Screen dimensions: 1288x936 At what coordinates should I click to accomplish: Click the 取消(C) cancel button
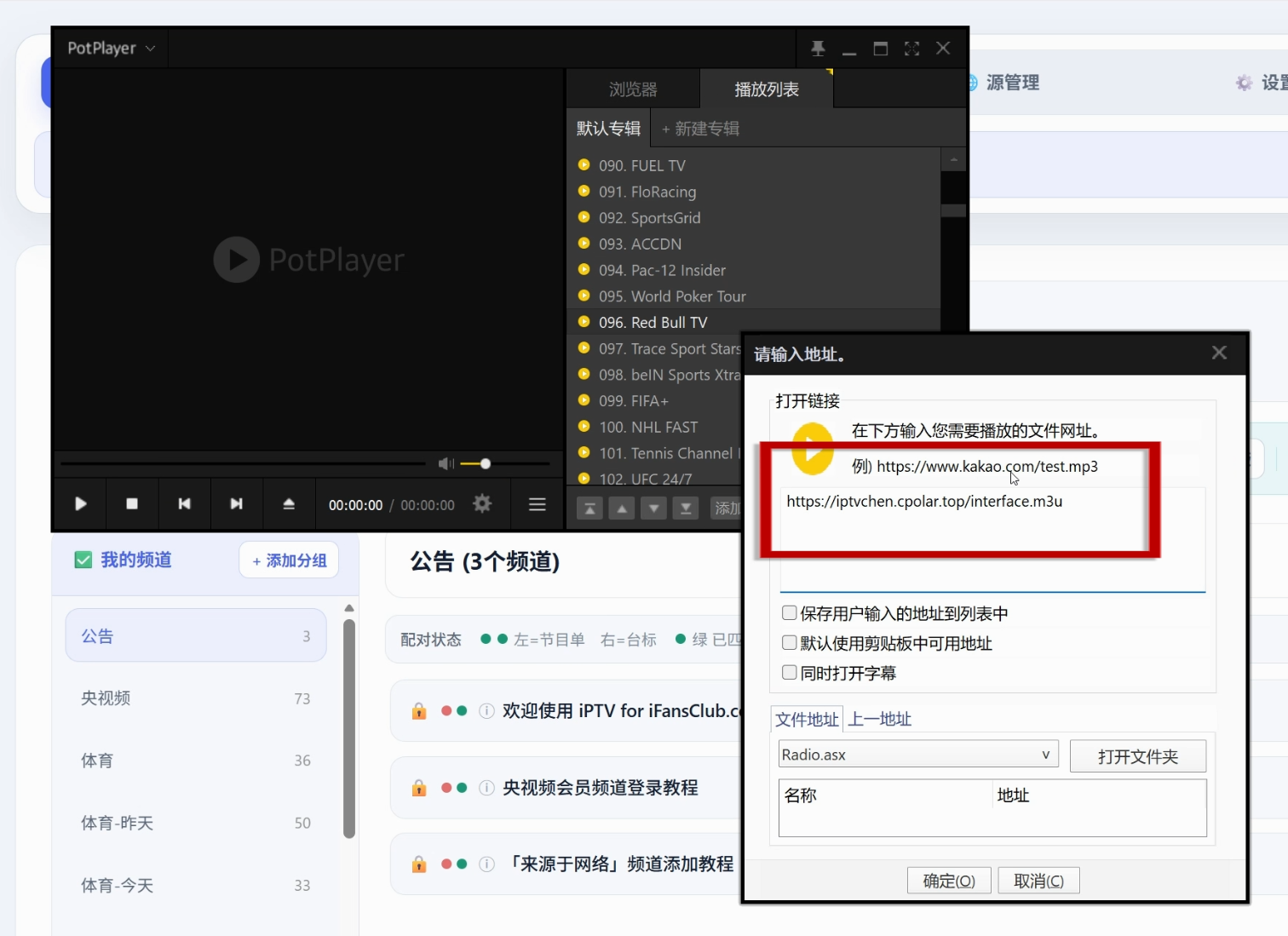coord(1038,881)
